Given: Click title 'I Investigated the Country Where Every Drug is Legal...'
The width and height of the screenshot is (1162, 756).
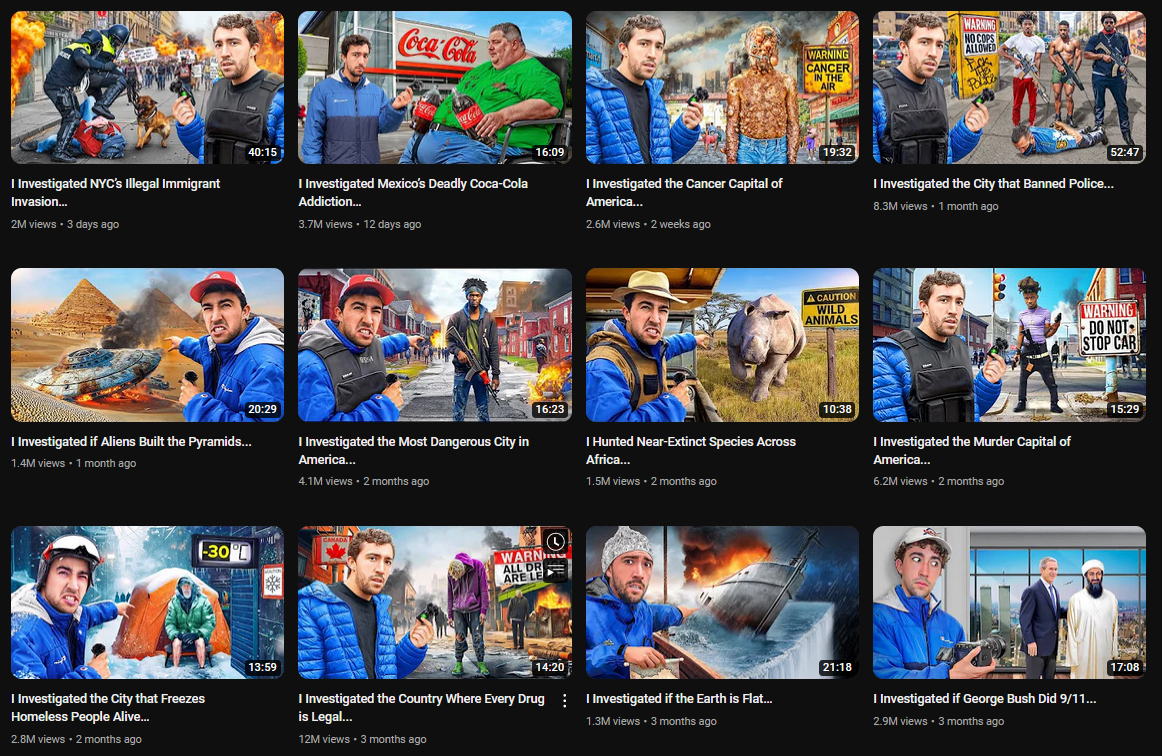Looking at the screenshot, I should (422, 708).
